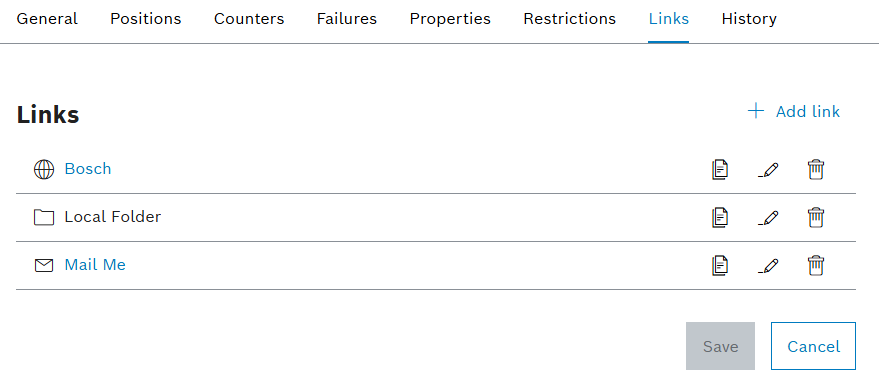Copy the Mail Me link

(720, 265)
